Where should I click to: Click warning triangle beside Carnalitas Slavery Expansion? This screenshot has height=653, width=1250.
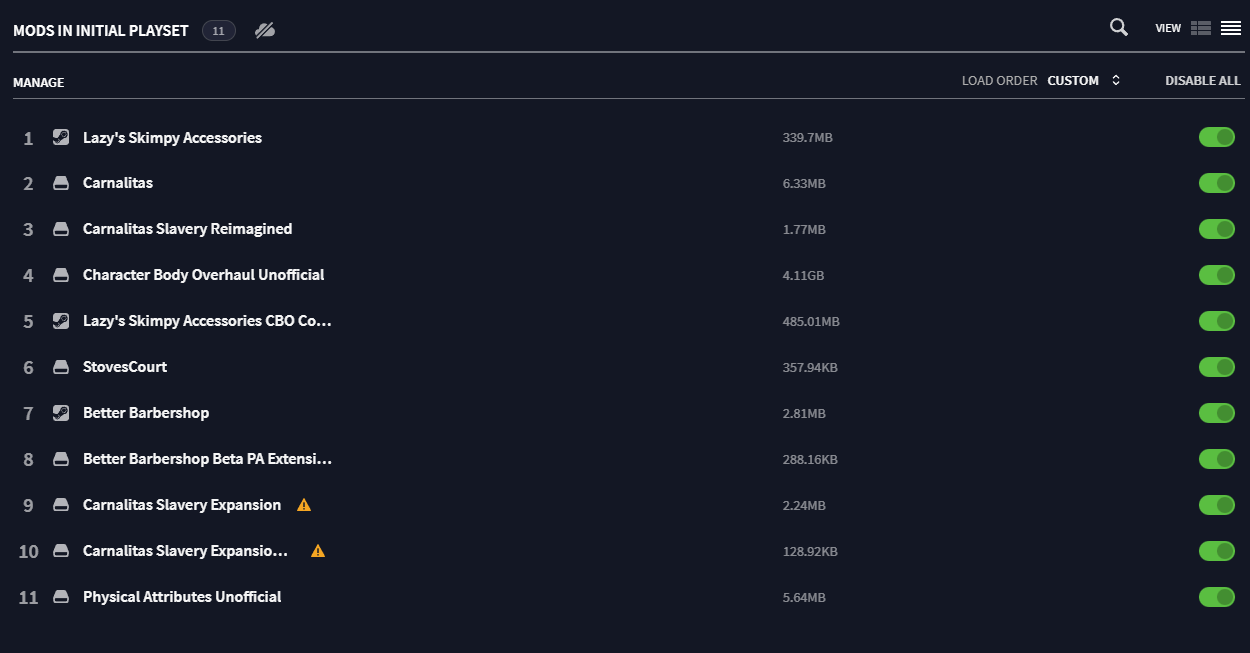304,505
